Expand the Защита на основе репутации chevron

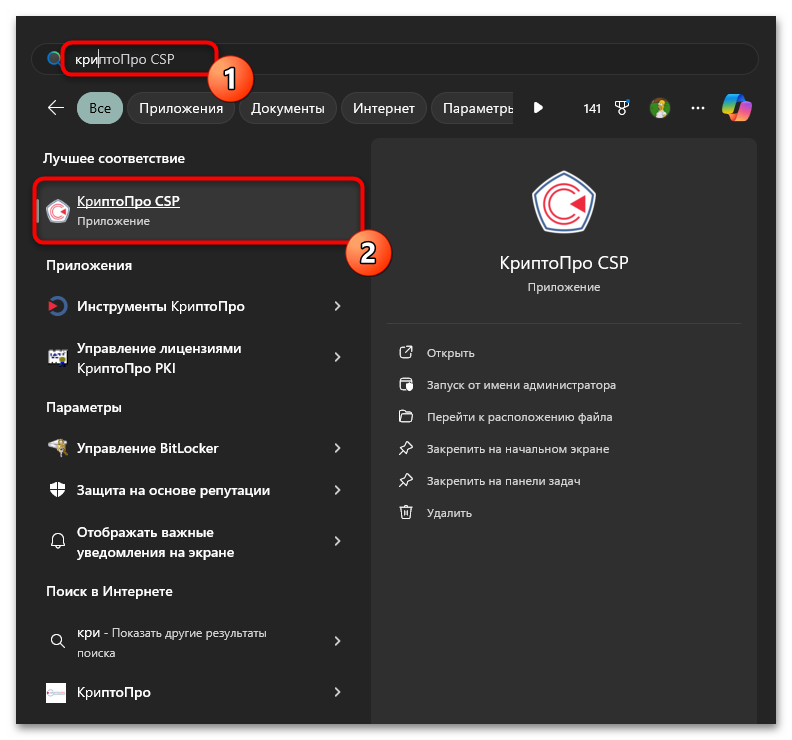click(337, 490)
